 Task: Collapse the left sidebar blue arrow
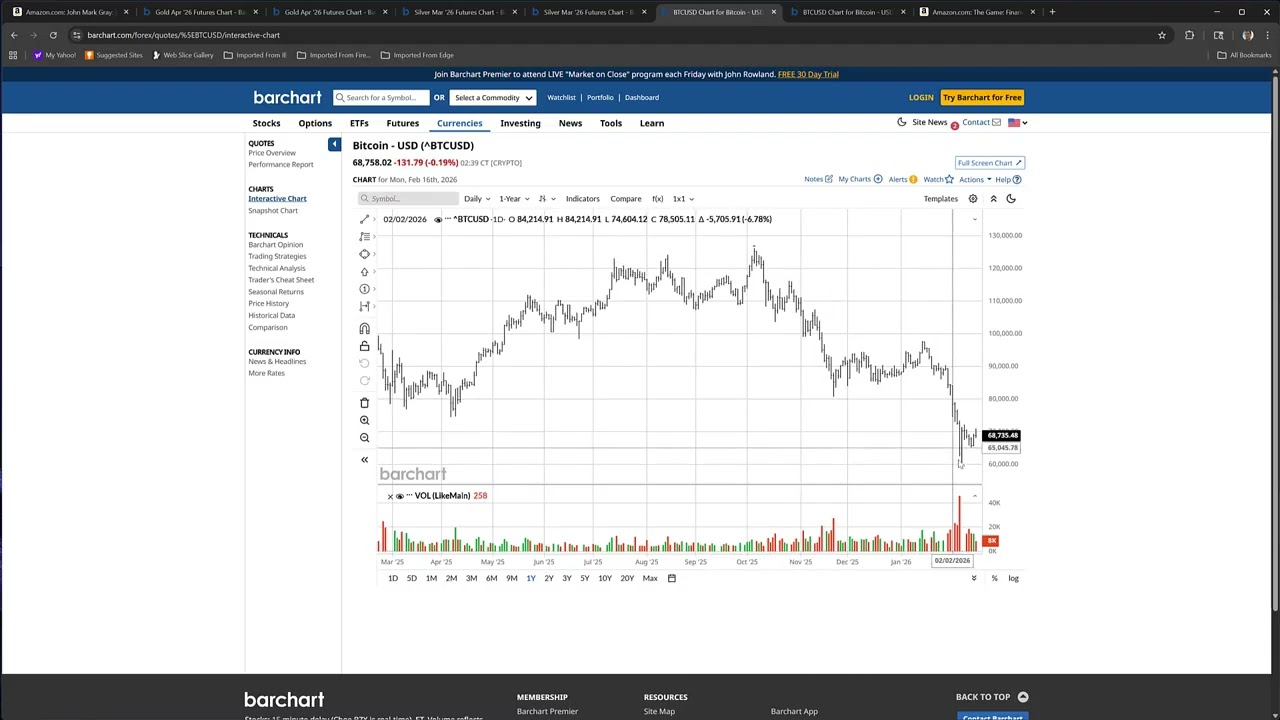pyautogui.click(x=334, y=145)
